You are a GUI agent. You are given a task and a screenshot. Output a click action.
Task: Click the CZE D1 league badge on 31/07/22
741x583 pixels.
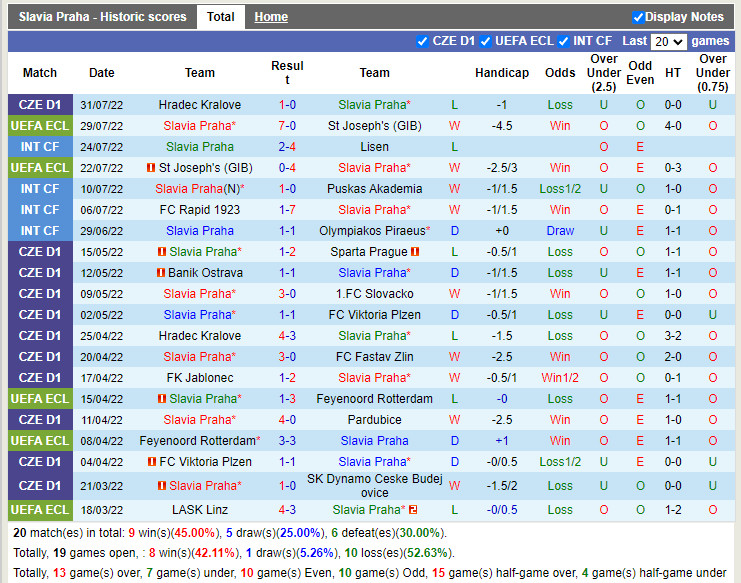click(x=40, y=105)
